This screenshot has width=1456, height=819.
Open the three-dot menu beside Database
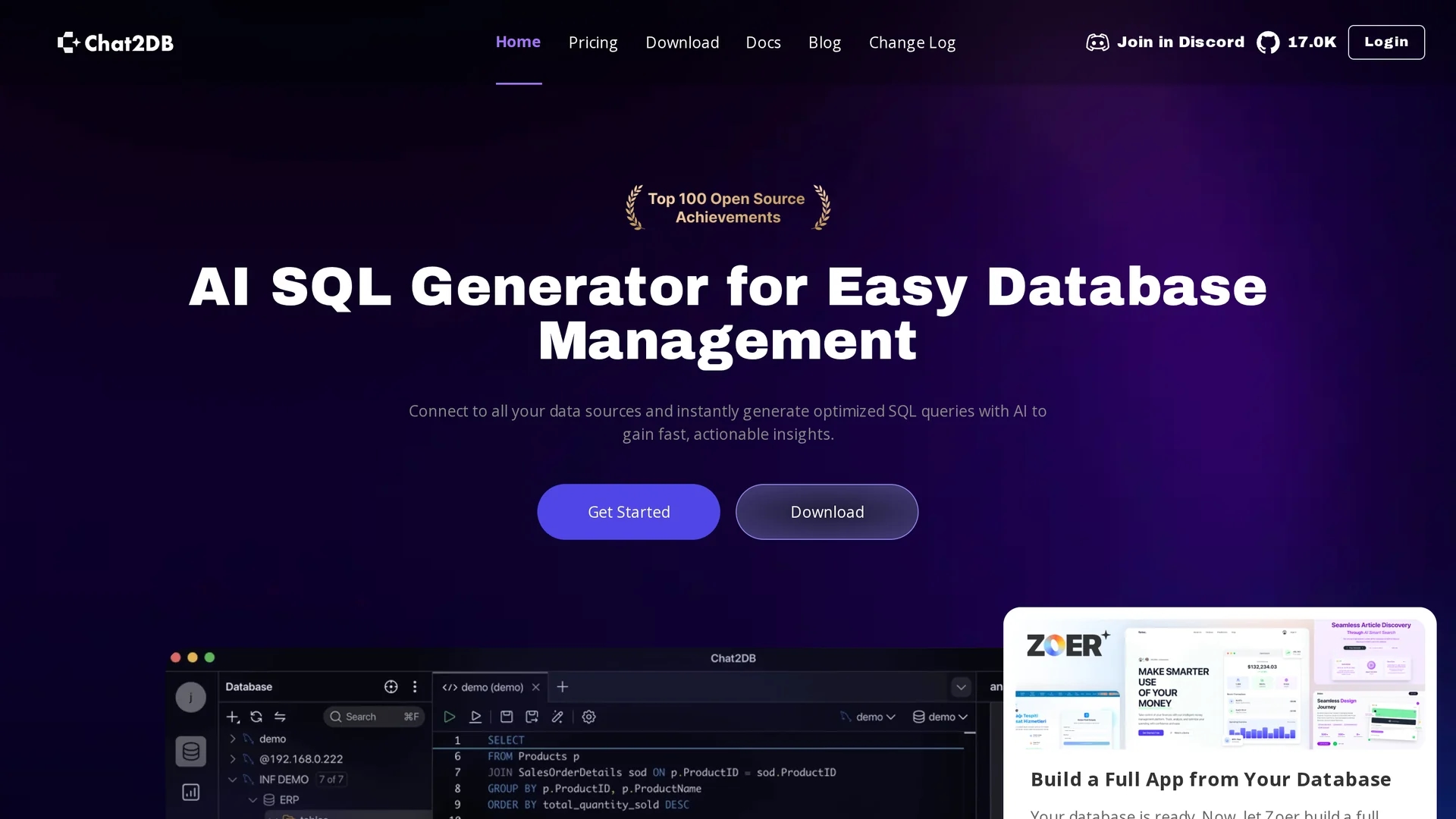point(415,686)
